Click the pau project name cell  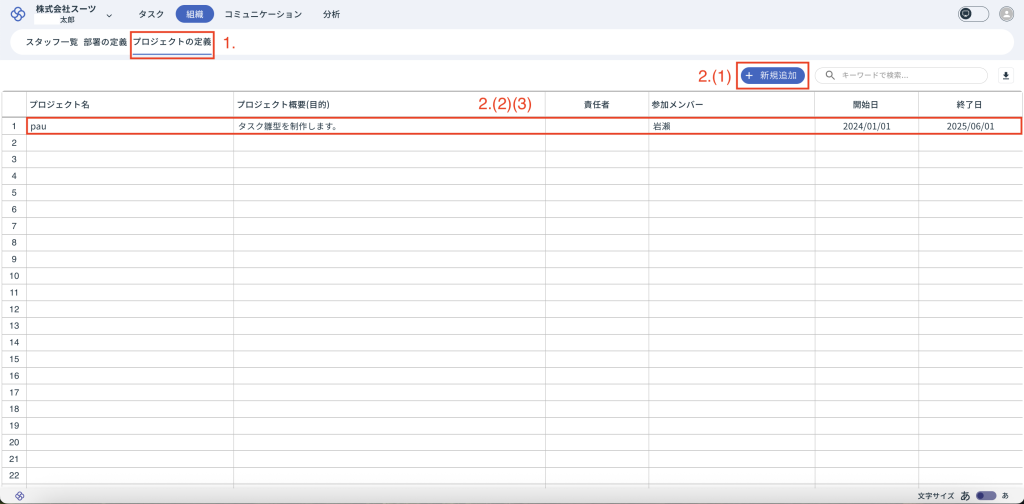tap(129, 127)
